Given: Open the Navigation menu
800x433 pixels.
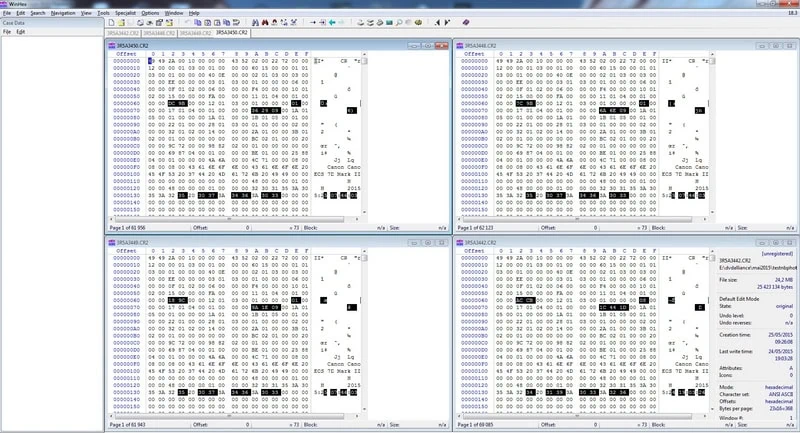Looking at the screenshot, I should 63,13.
